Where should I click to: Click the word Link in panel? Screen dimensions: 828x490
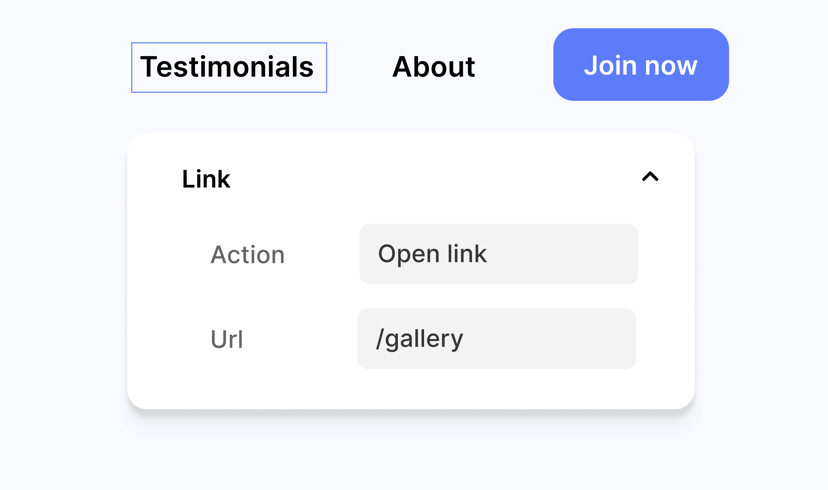tap(206, 179)
